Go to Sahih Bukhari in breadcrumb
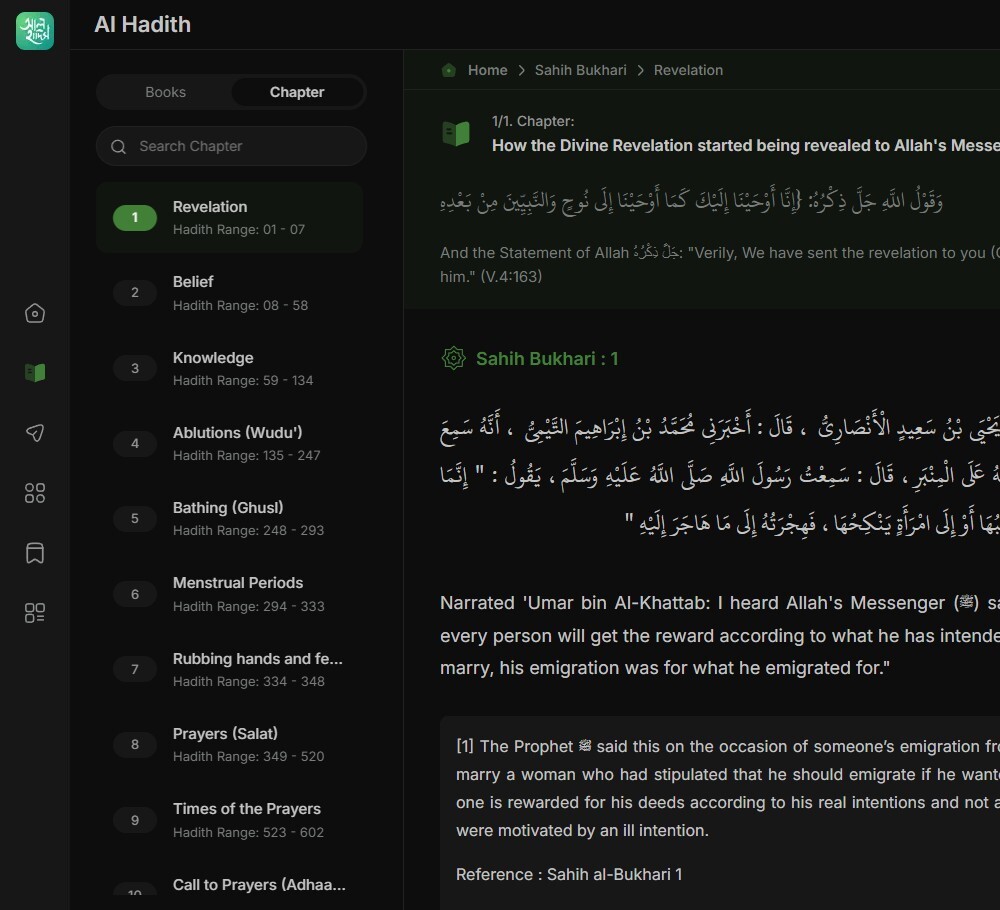The width and height of the screenshot is (1000, 910). pos(580,70)
